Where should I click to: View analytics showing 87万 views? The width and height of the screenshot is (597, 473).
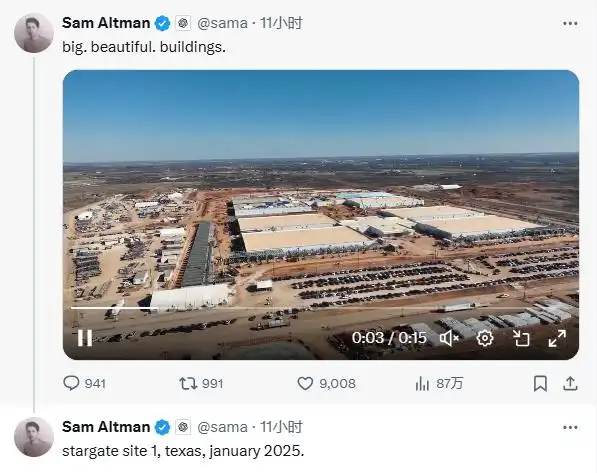439,383
